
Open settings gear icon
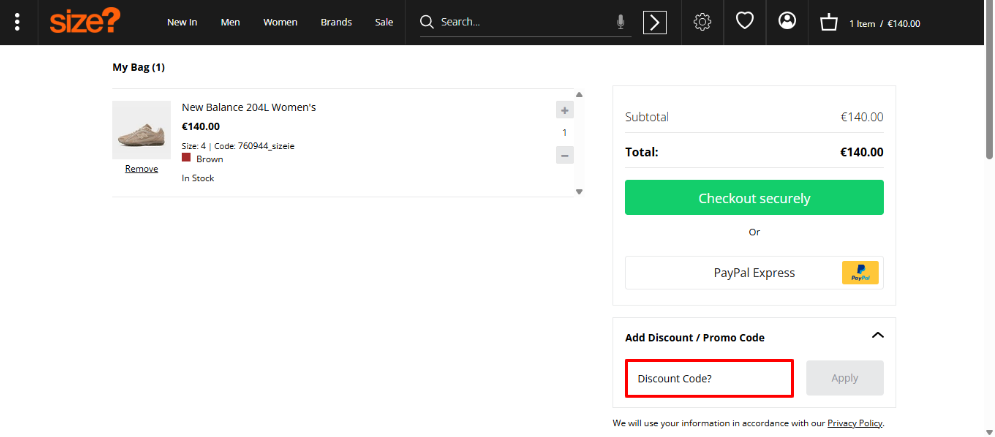[x=702, y=22]
